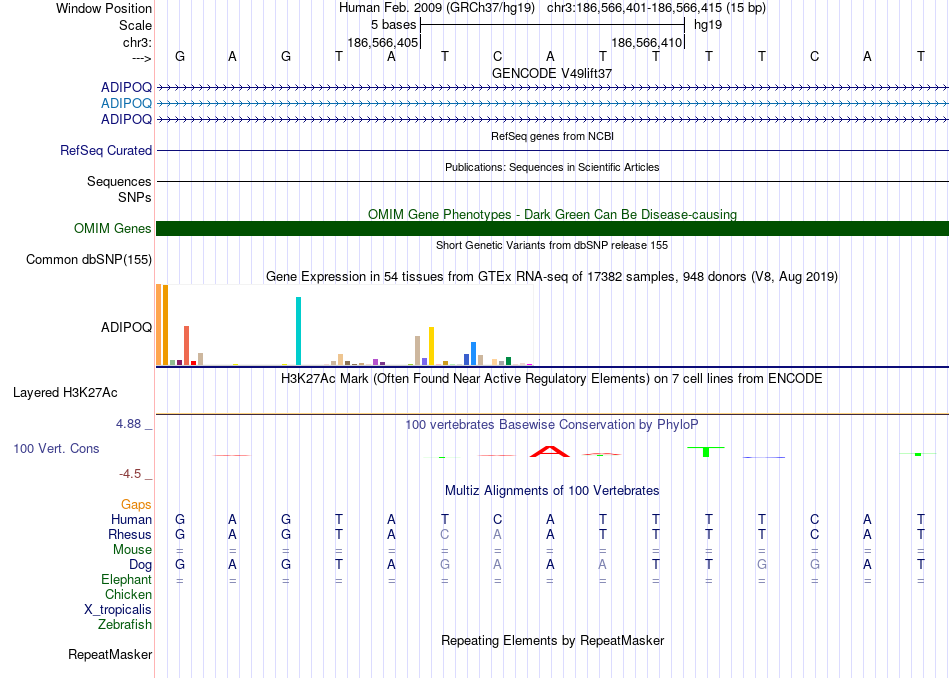Click the OMIM Genes label
This screenshot has height=678, width=950.
(x=112, y=228)
